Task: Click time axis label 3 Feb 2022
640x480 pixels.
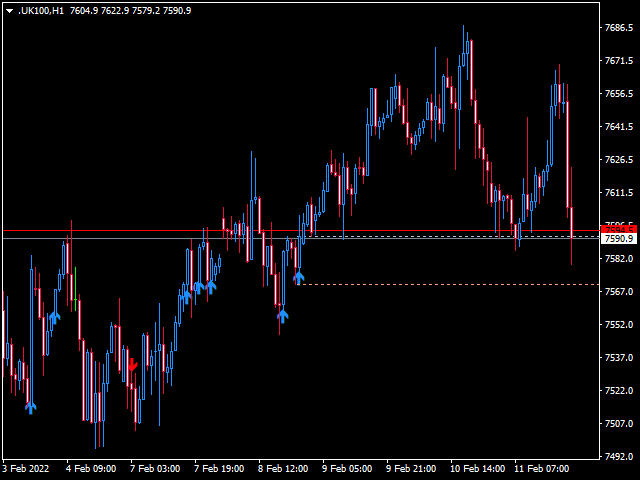Action: (26, 469)
